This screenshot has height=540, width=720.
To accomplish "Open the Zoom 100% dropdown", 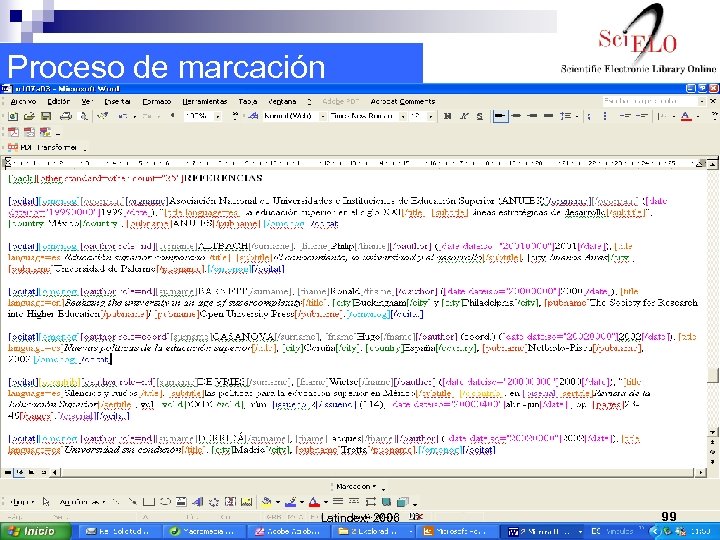I will tap(218, 117).
